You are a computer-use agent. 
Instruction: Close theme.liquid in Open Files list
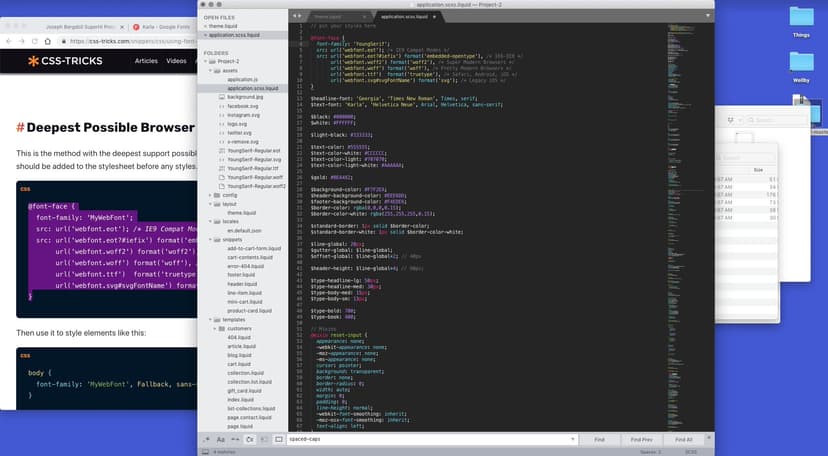(205, 26)
